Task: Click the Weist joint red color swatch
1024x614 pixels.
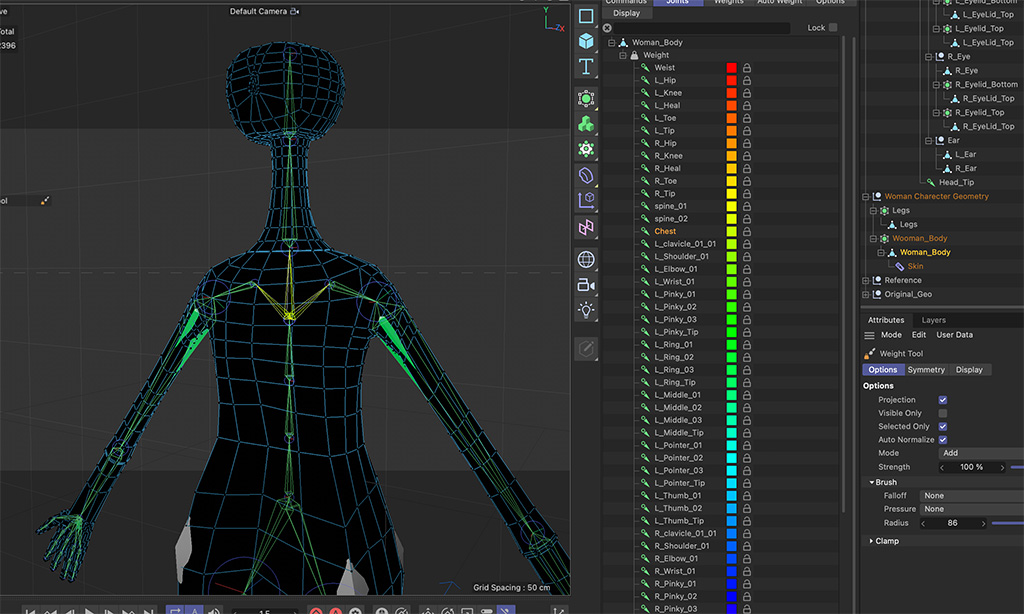Action: tap(731, 68)
